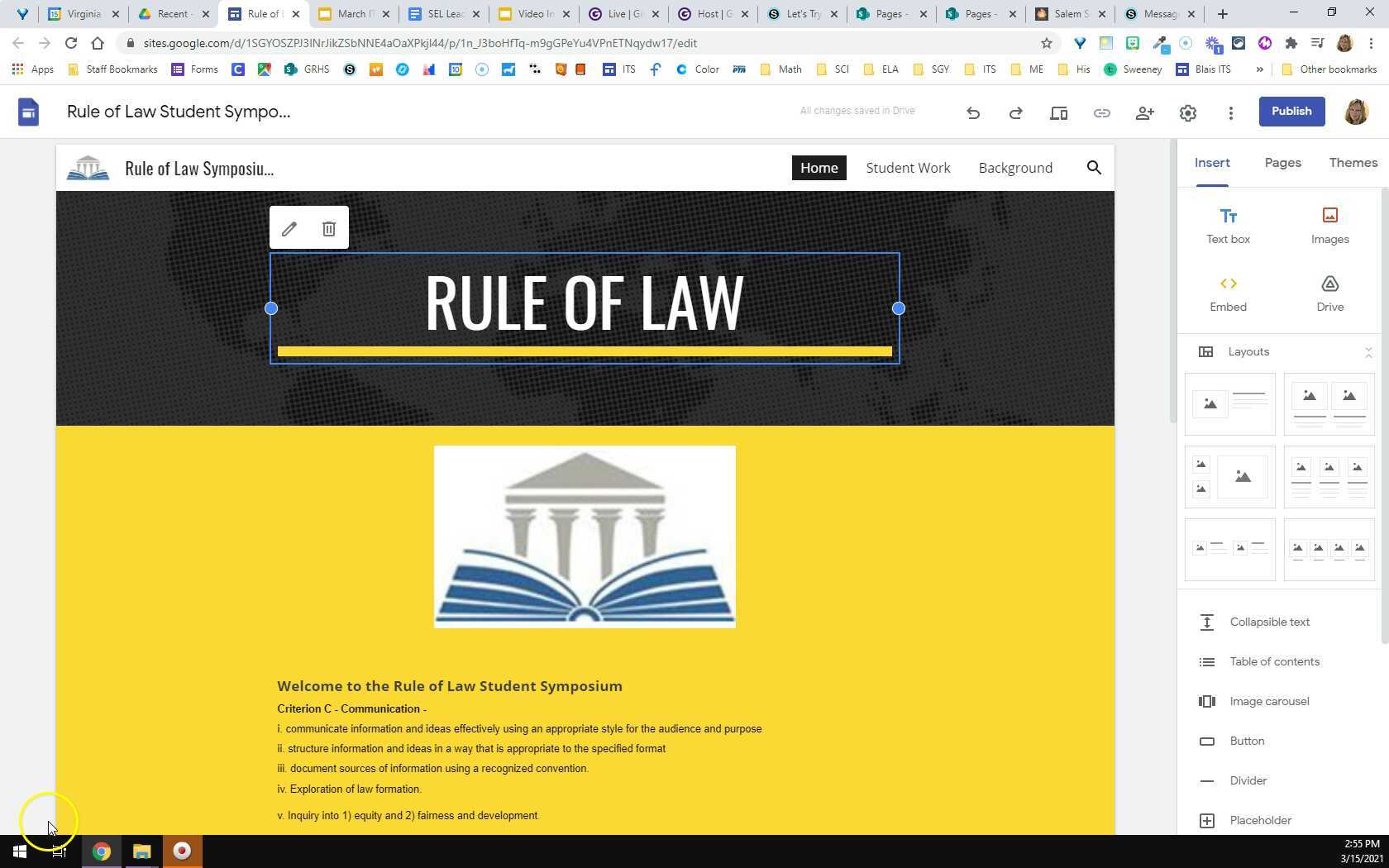Open the Pages tab

point(1282,162)
